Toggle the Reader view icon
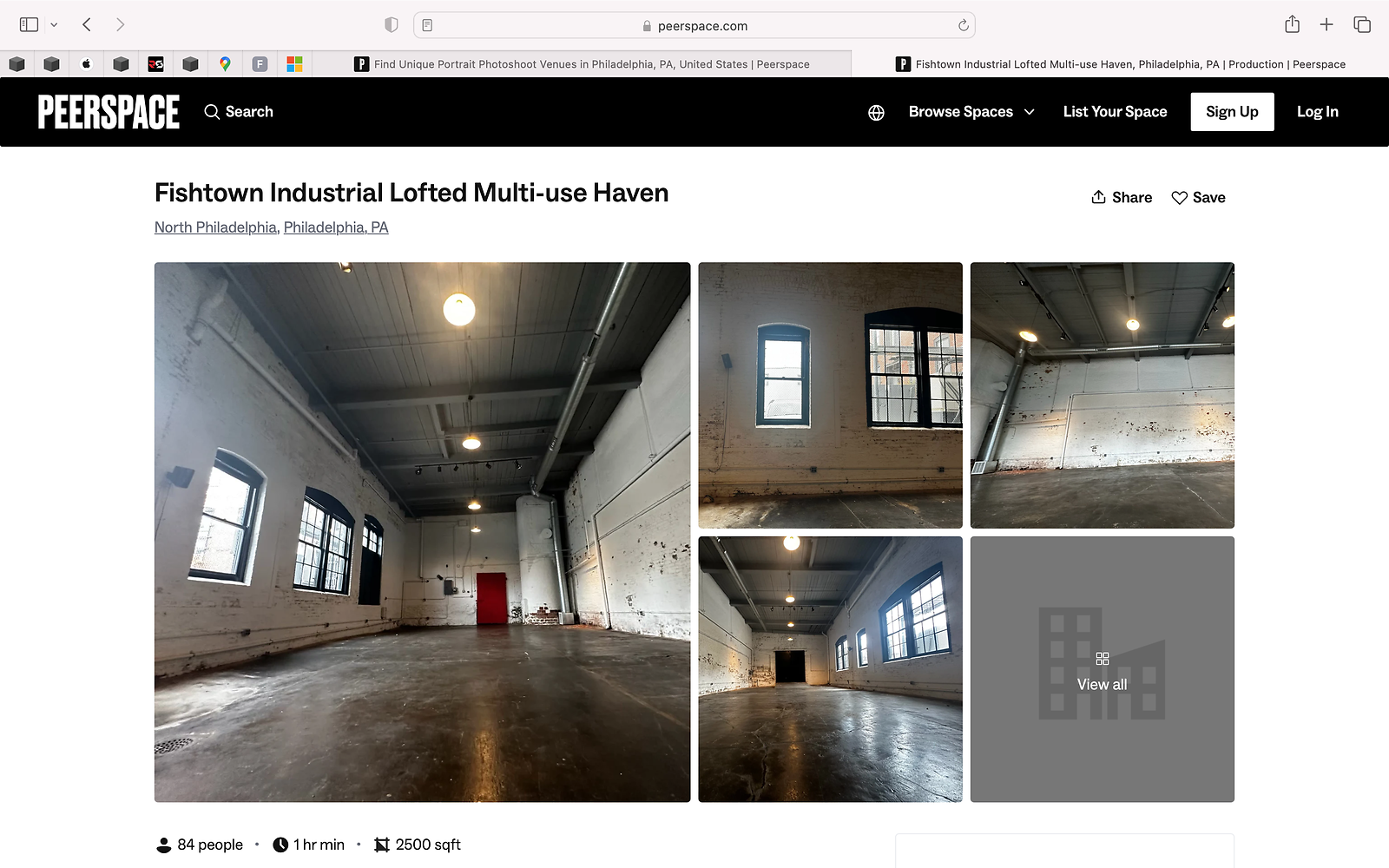1389x868 pixels. [427, 25]
